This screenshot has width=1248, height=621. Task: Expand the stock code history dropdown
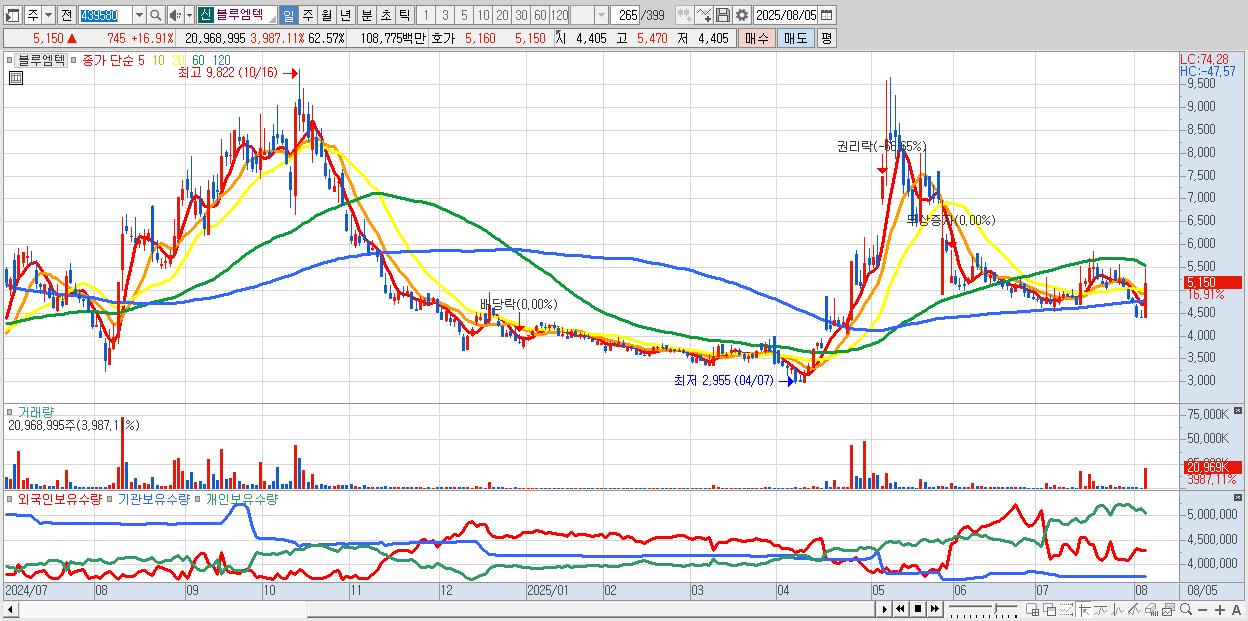[139, 15]
